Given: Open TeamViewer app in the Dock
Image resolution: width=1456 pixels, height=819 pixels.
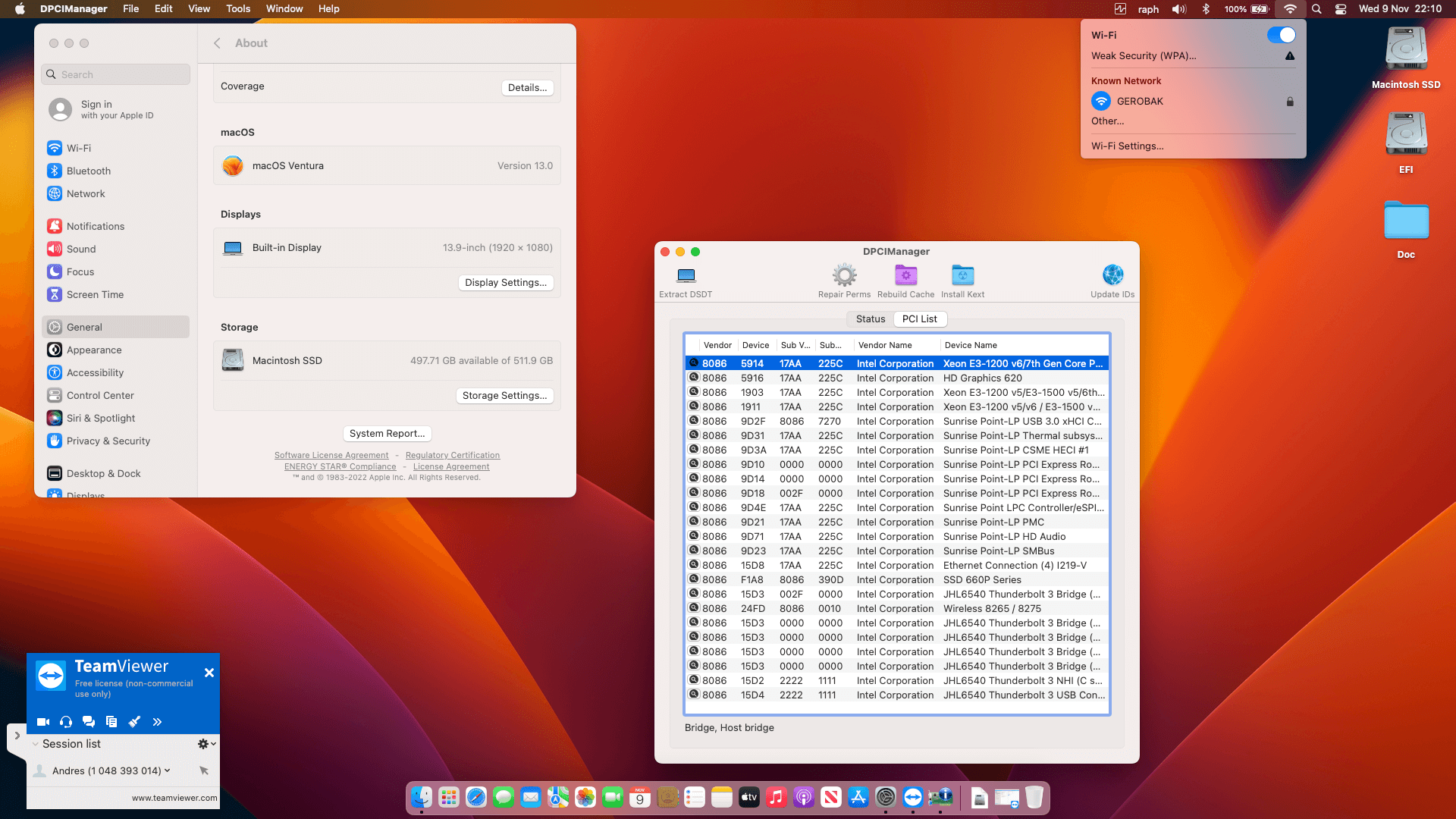Looking at the screenshot, I should [913, 797].
